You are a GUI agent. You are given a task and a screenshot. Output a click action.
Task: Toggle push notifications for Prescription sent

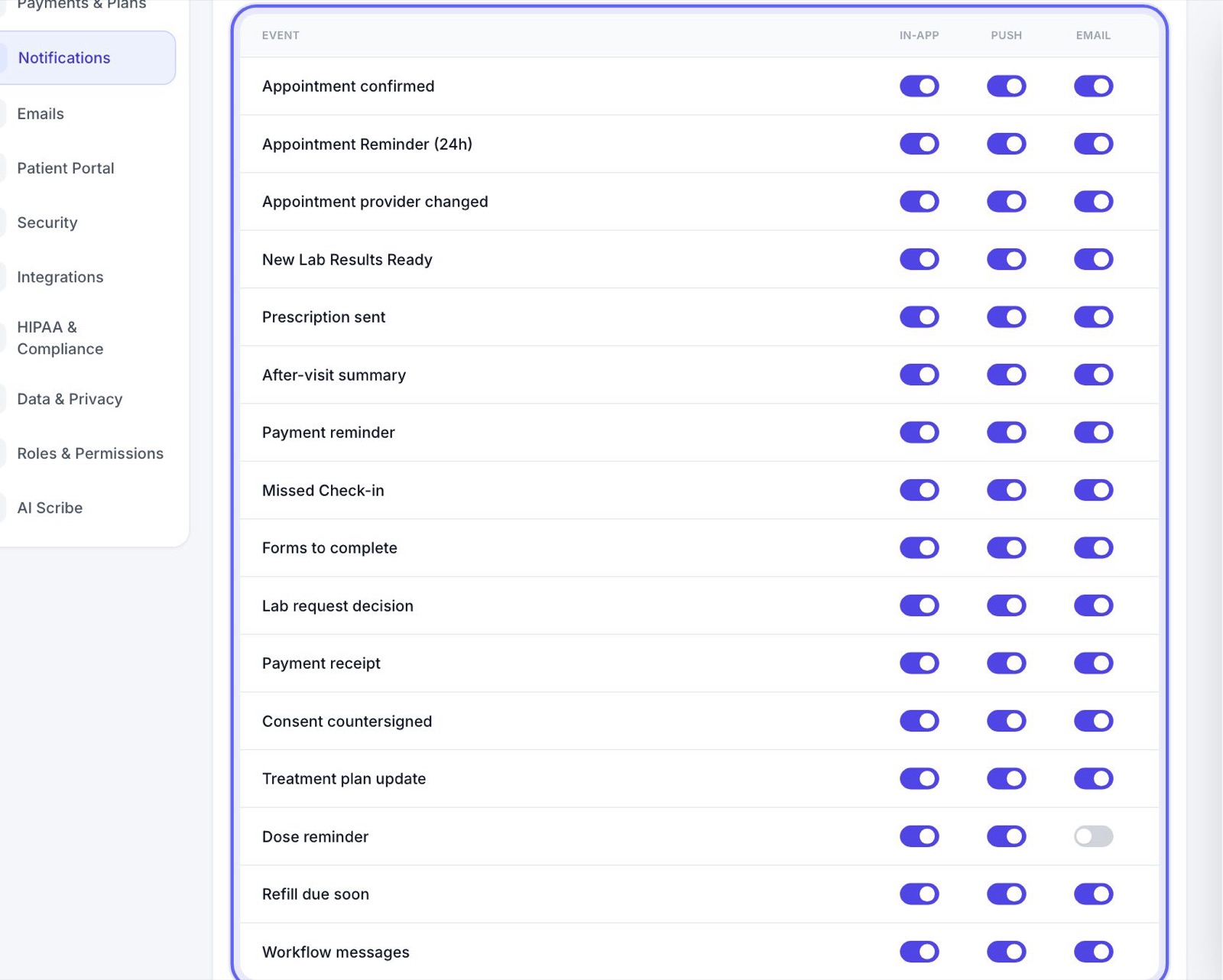coord(1006,317)
